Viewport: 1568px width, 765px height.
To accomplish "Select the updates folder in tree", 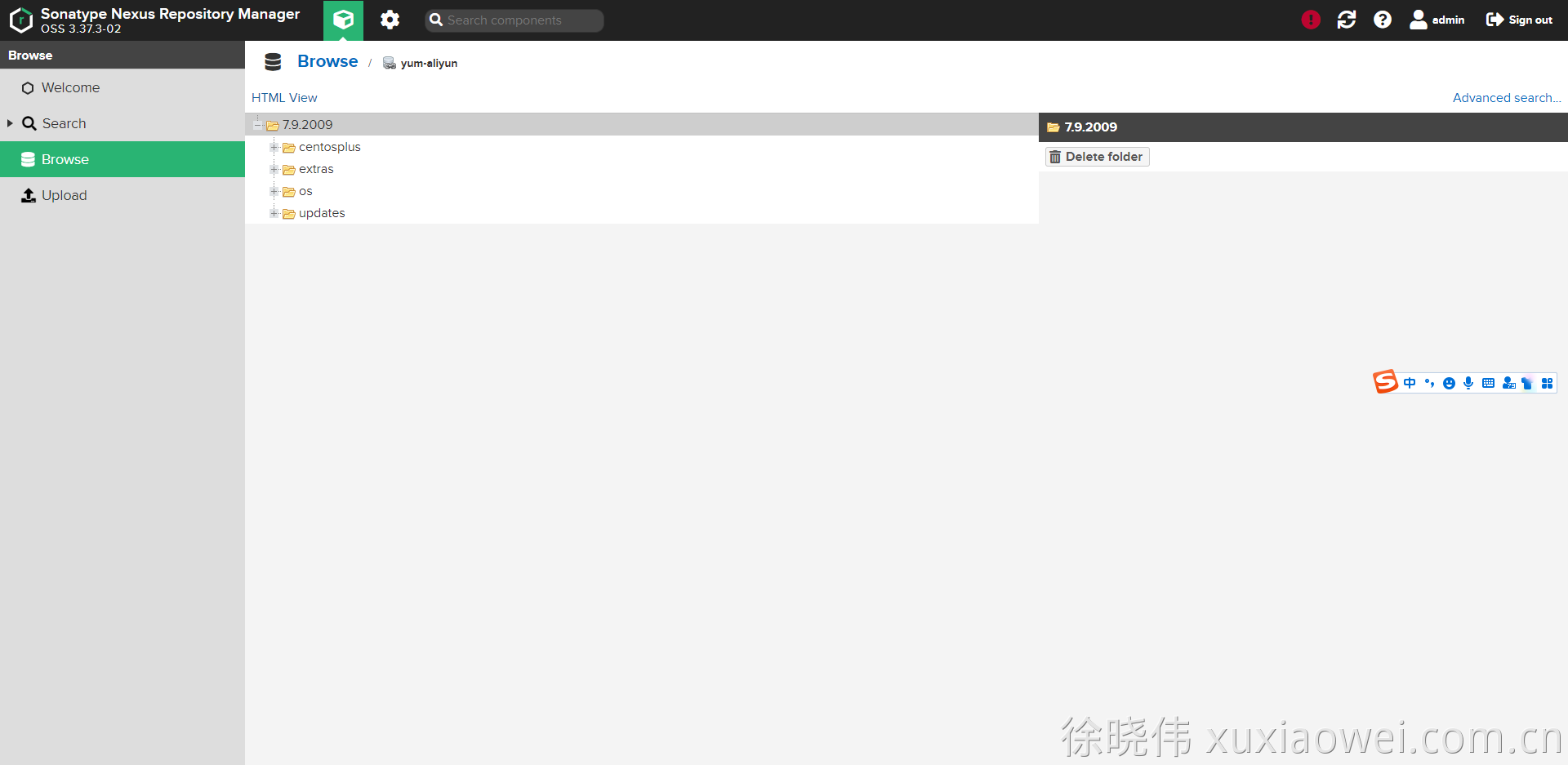I will pos(322,213).
